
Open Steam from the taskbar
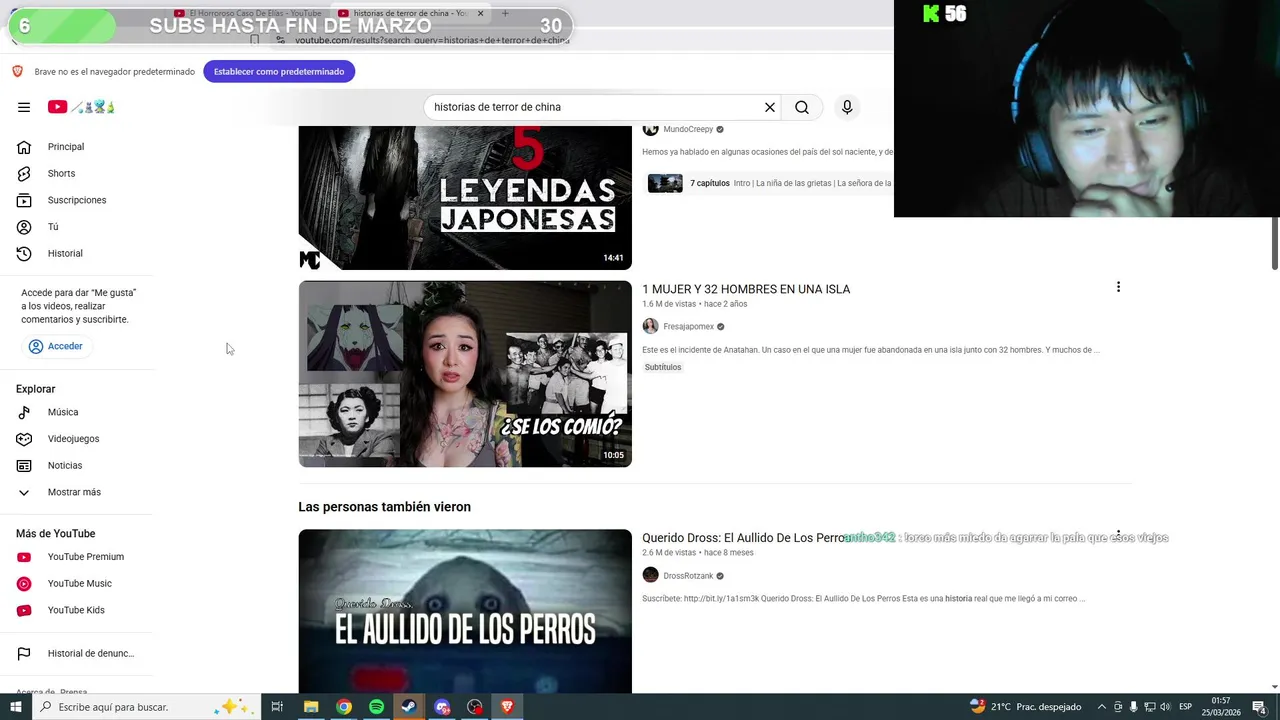coord(409,707)
